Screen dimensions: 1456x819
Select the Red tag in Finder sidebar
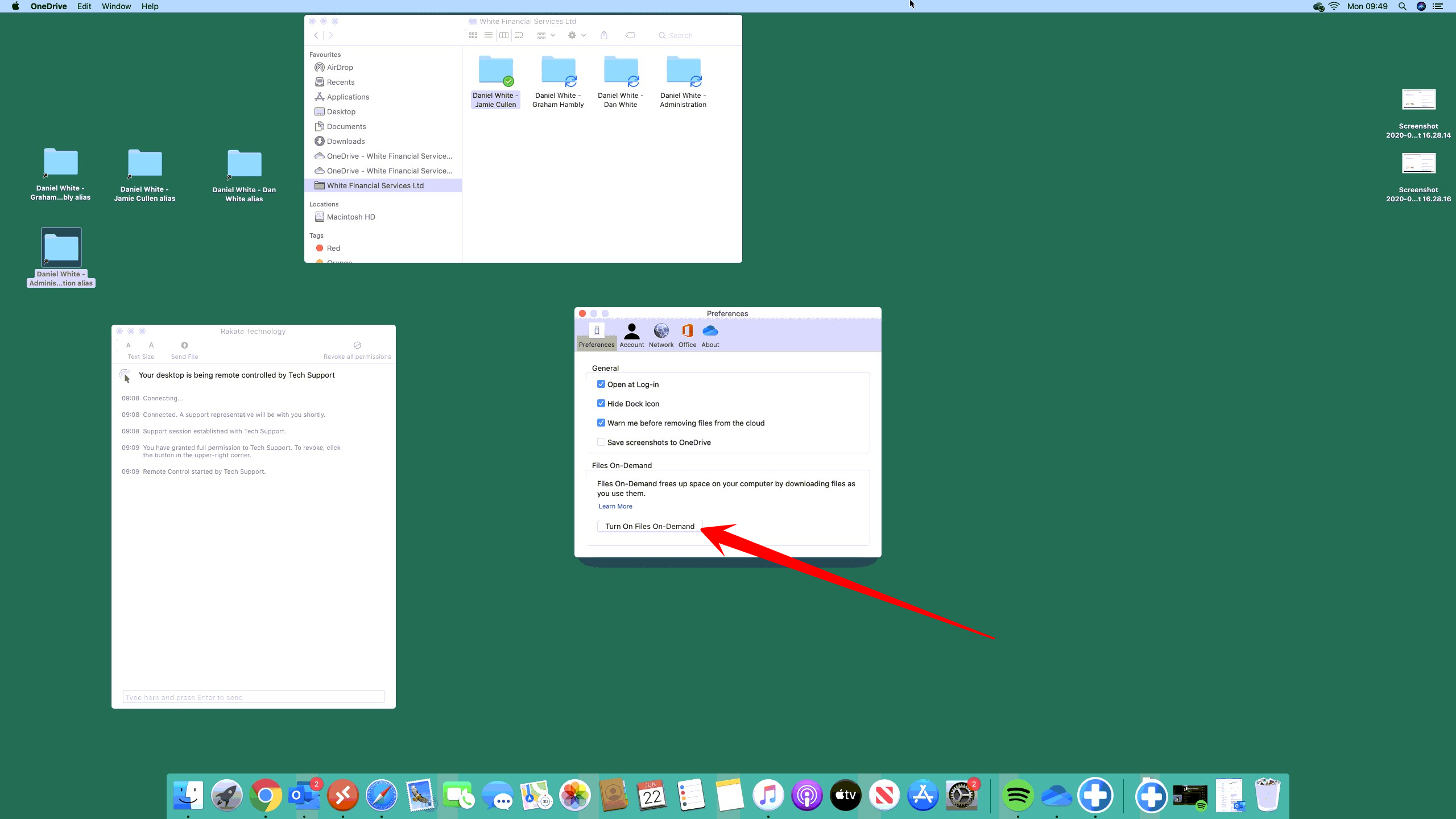click(x=333, y=249)
